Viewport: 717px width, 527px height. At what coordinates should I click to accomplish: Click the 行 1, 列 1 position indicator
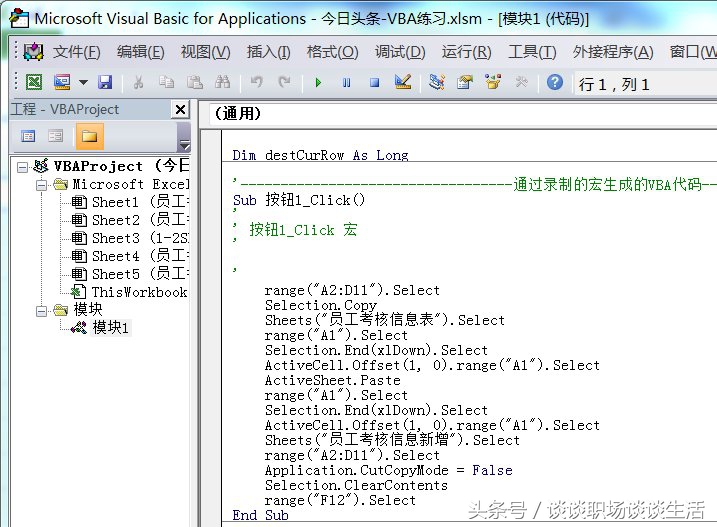coord(614,84)
